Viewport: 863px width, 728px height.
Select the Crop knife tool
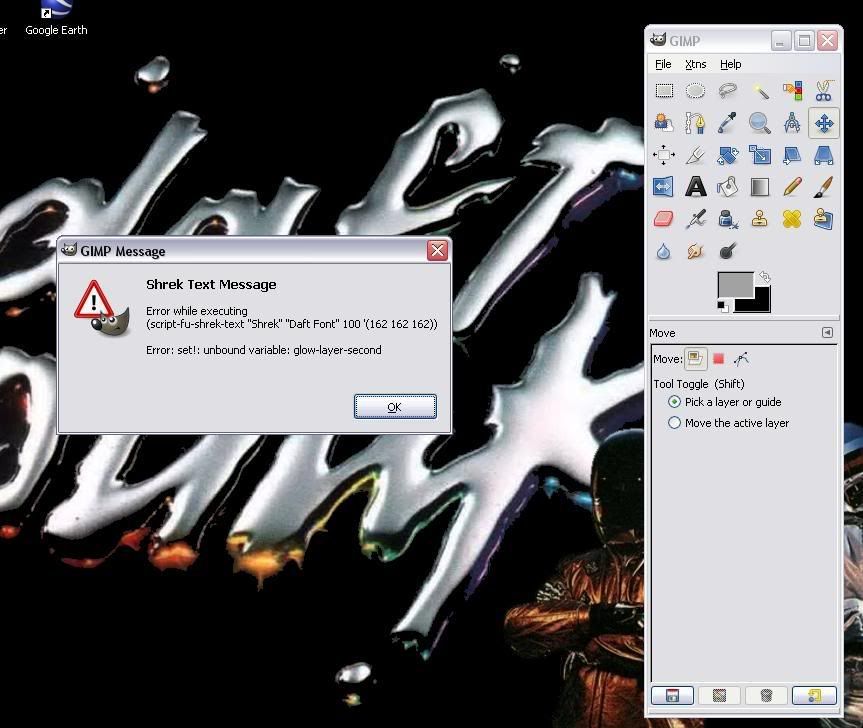[695, 155]
